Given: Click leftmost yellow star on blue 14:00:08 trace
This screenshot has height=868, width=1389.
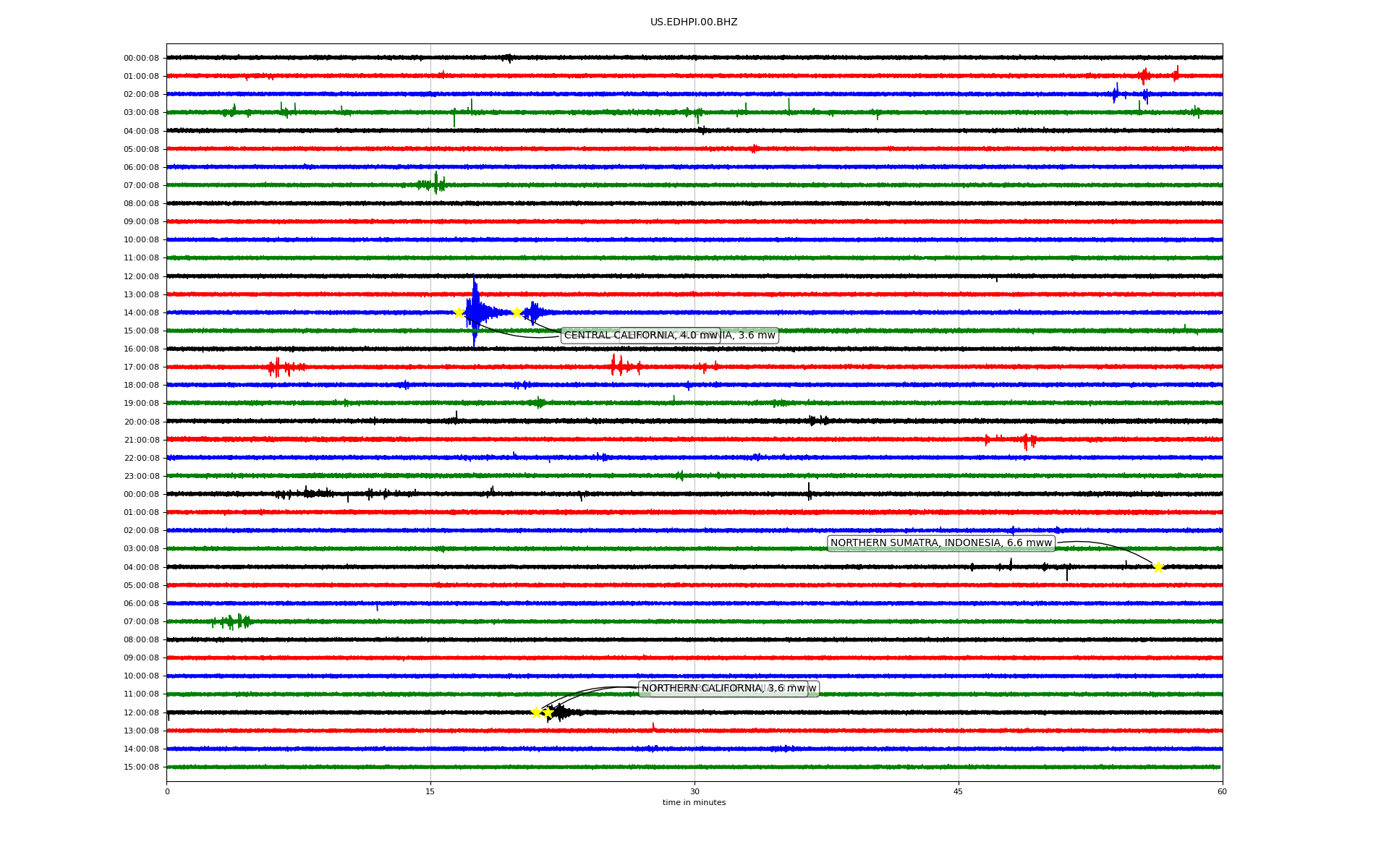Looking at the screenshot, I should (x=459, y=312).
